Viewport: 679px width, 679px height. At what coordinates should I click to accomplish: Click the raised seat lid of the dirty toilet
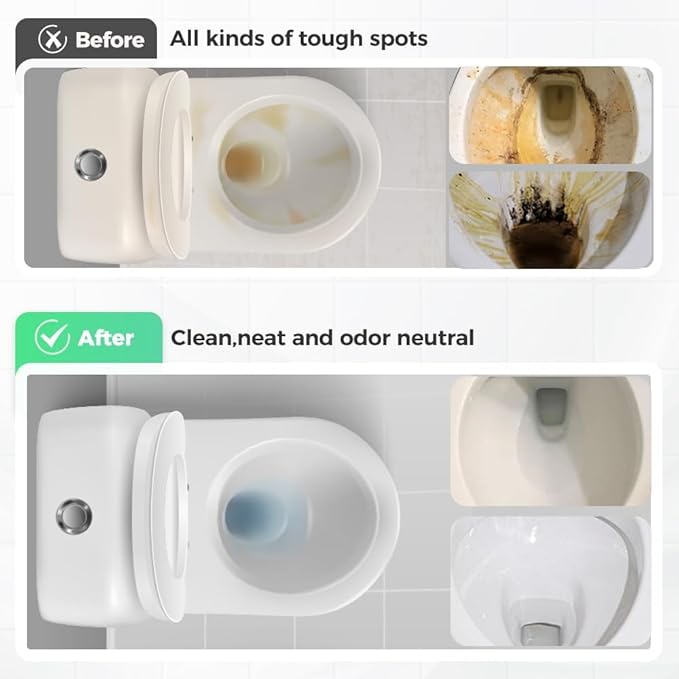[x=168, y=165]
